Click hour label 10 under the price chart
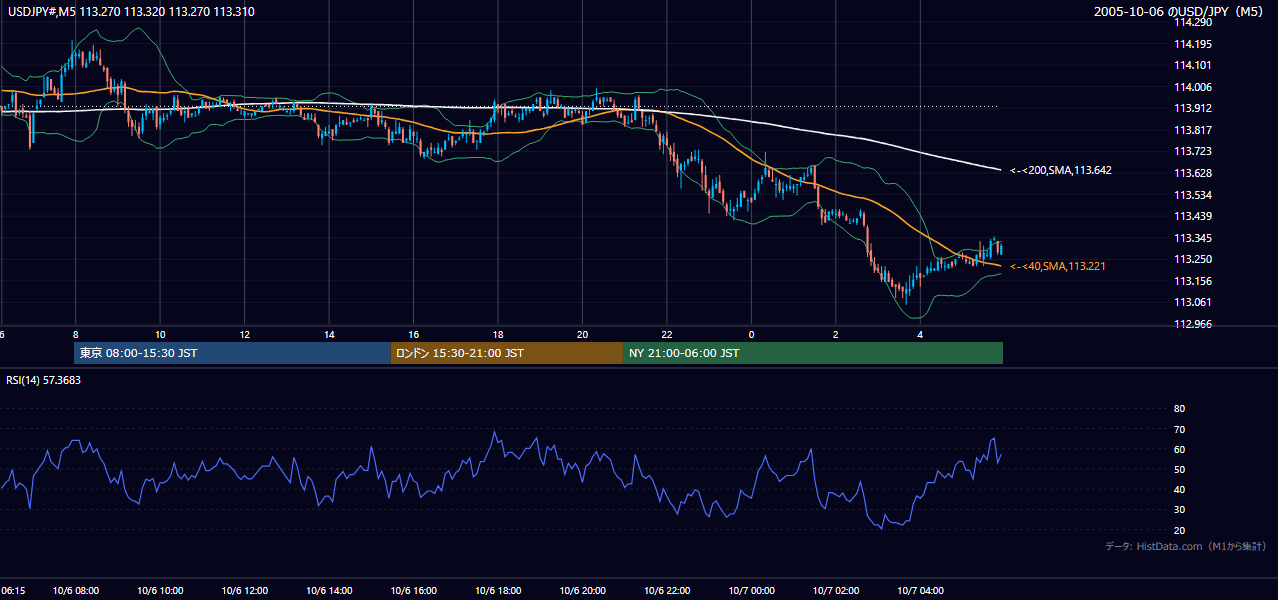 point(160,334)
